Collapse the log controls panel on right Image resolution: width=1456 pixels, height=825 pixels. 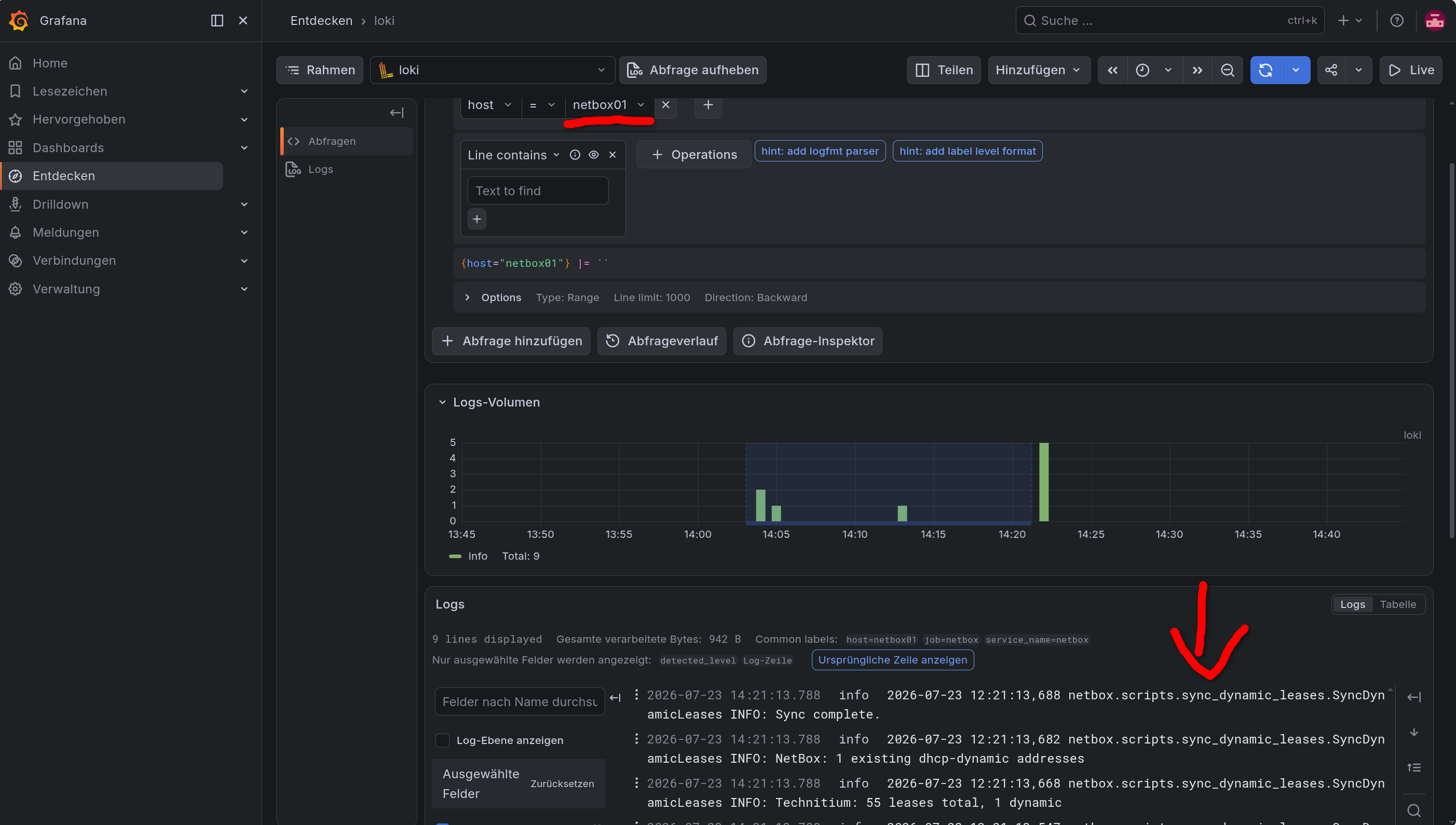[x=1413, y=697]
